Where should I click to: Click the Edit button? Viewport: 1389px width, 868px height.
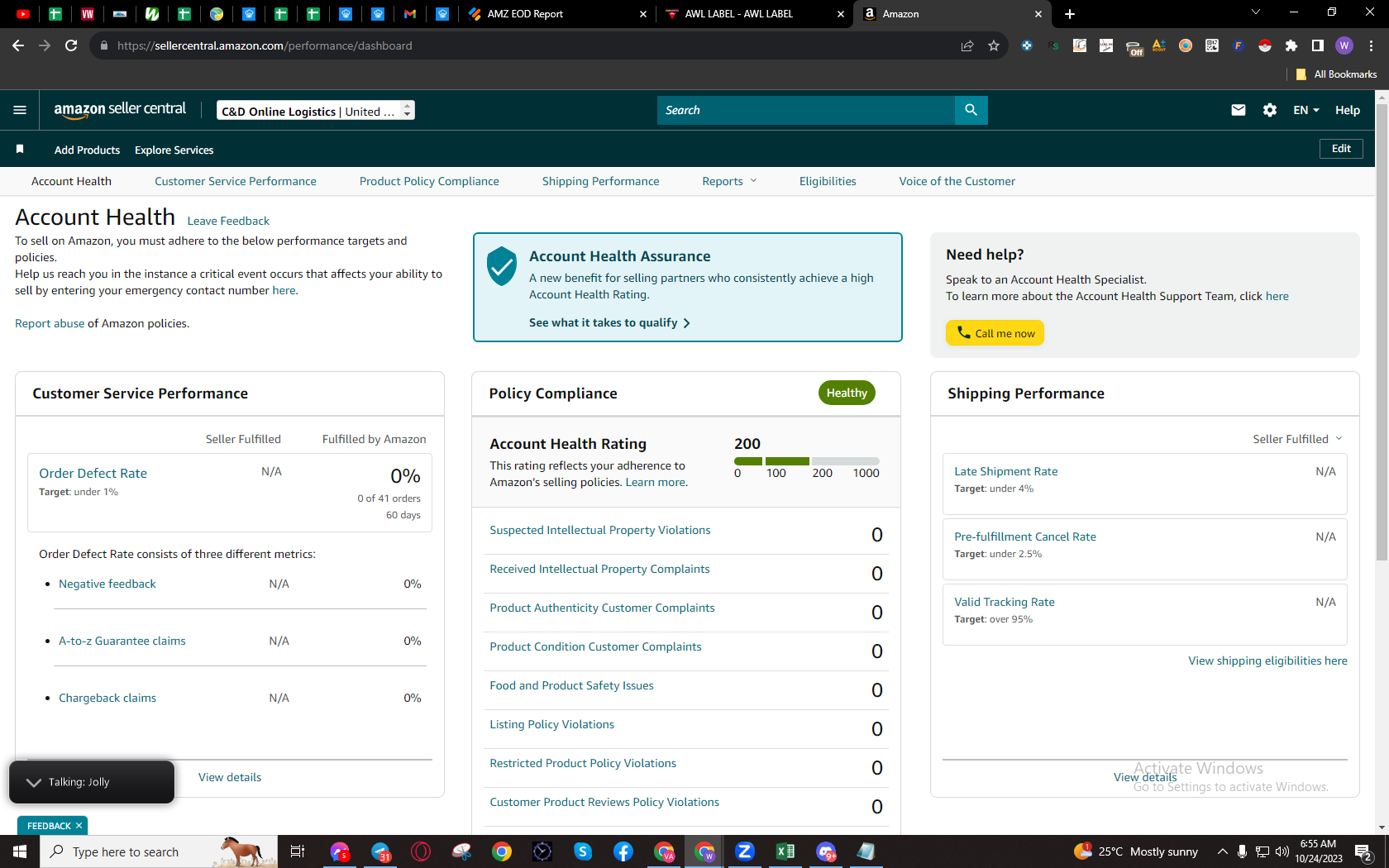pos(1341,149)
